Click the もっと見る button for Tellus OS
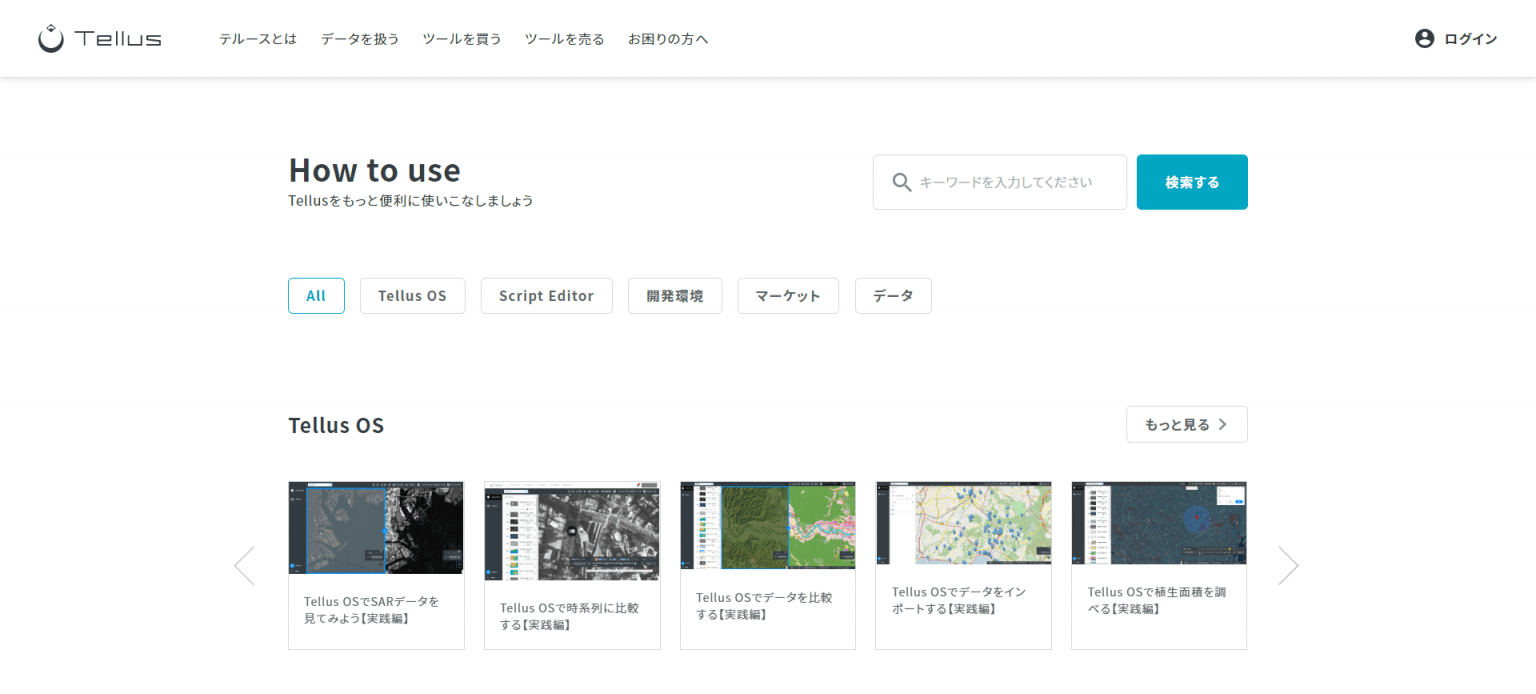1536x694 pixels. 1187,424
